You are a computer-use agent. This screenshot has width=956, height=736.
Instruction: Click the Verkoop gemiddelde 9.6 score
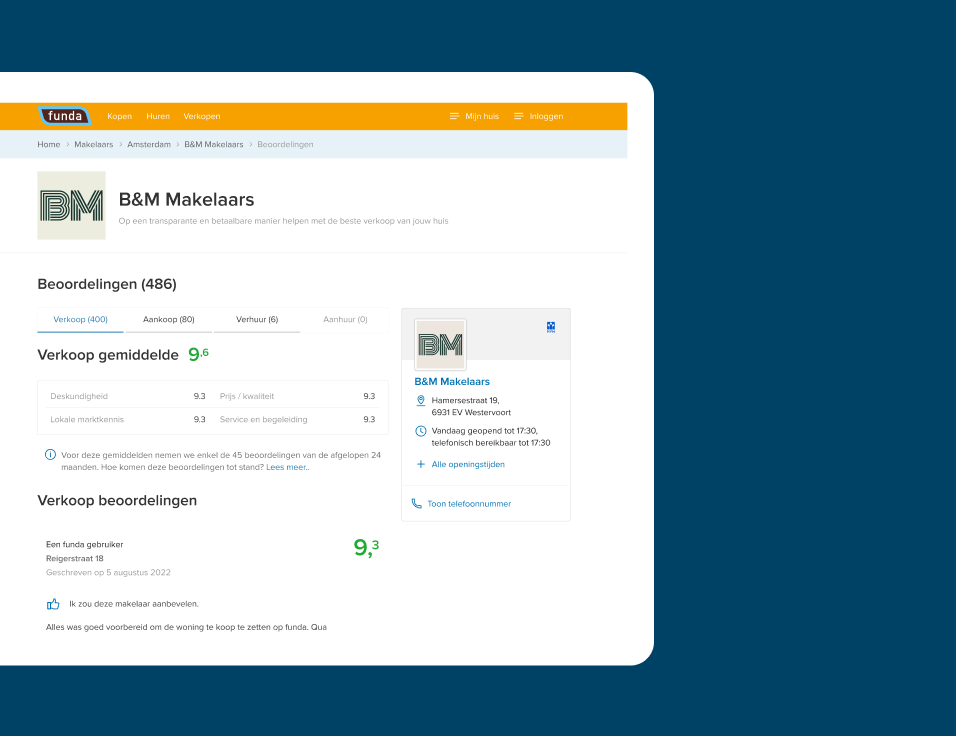(199, 354)
